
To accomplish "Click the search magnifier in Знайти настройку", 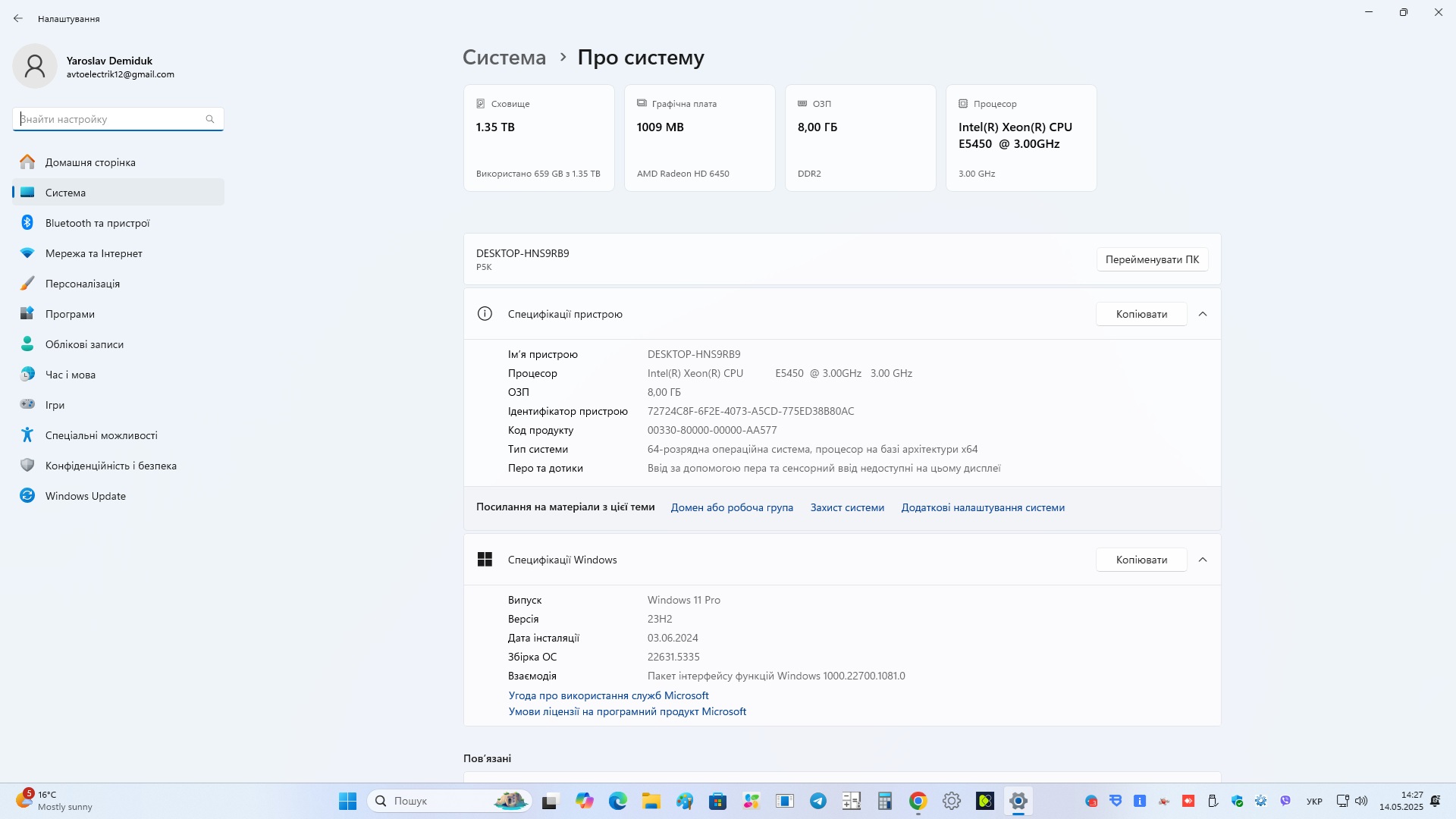I will 210,119.
